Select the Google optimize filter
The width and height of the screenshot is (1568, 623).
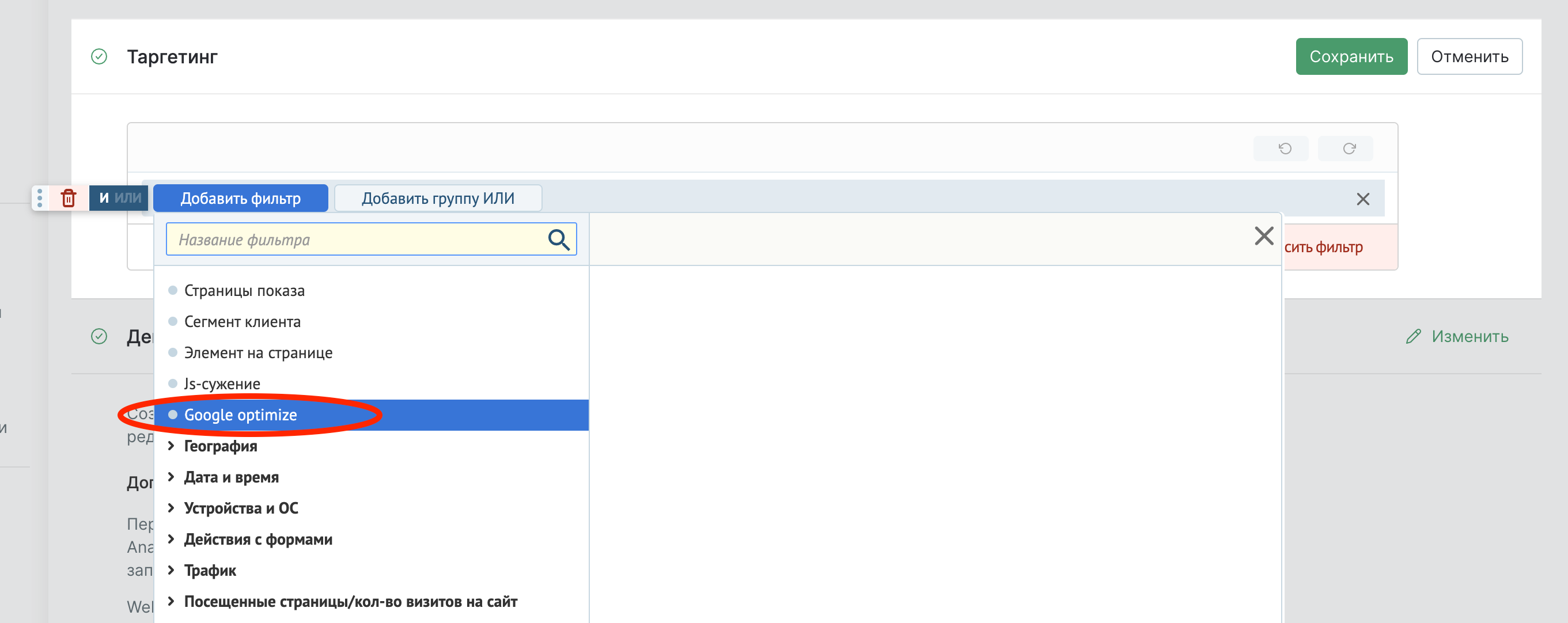[x=372, y=415]
